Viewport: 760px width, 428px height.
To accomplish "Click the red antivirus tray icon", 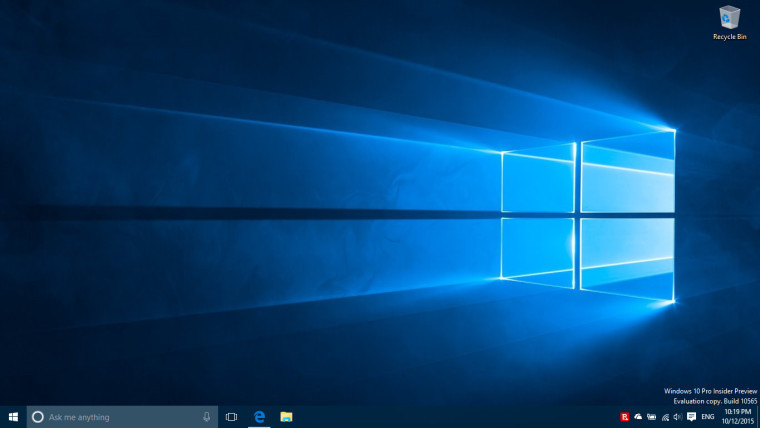I will coord(625,417).
